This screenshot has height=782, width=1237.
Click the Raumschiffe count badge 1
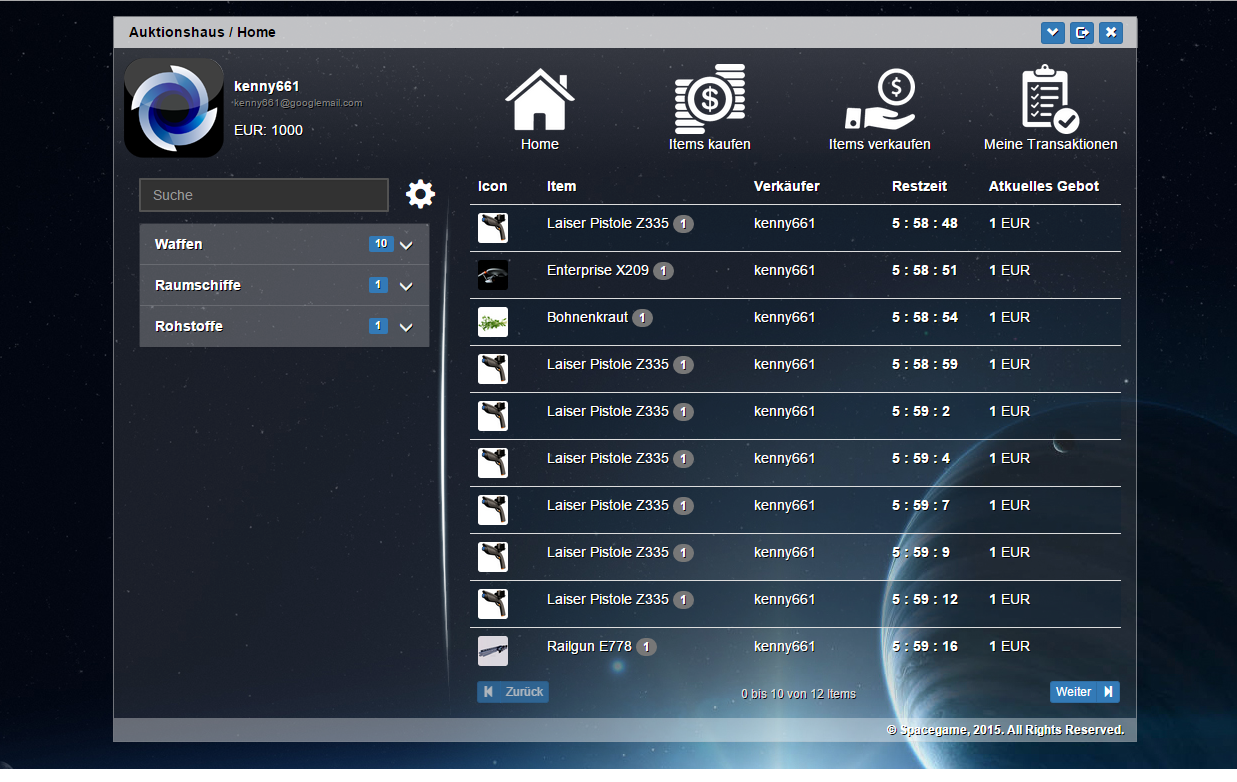click(x=378, y=285)
